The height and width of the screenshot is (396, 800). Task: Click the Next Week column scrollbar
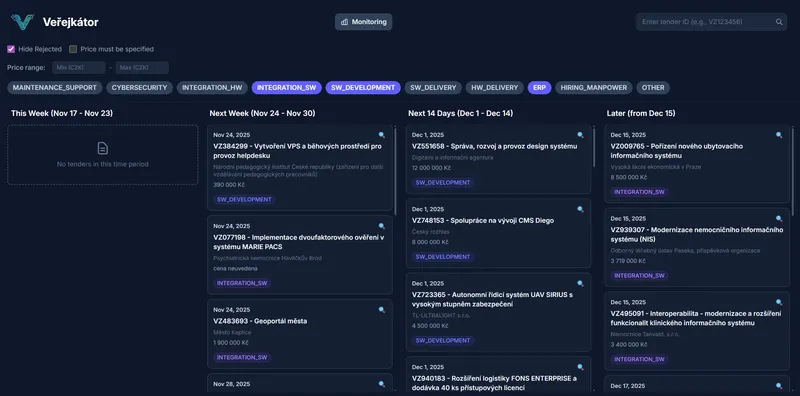pyautogui.click(x=396, y=171)
